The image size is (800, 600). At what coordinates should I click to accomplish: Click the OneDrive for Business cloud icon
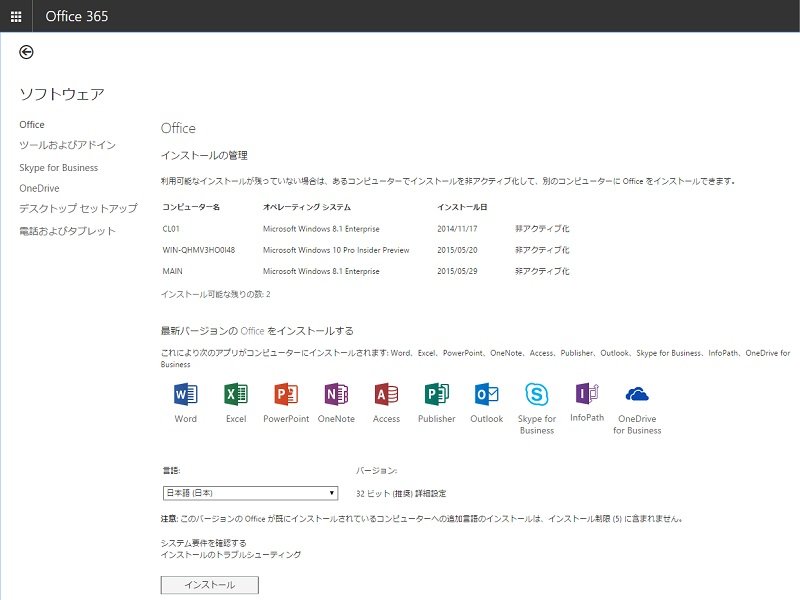(x=637, y=394)
